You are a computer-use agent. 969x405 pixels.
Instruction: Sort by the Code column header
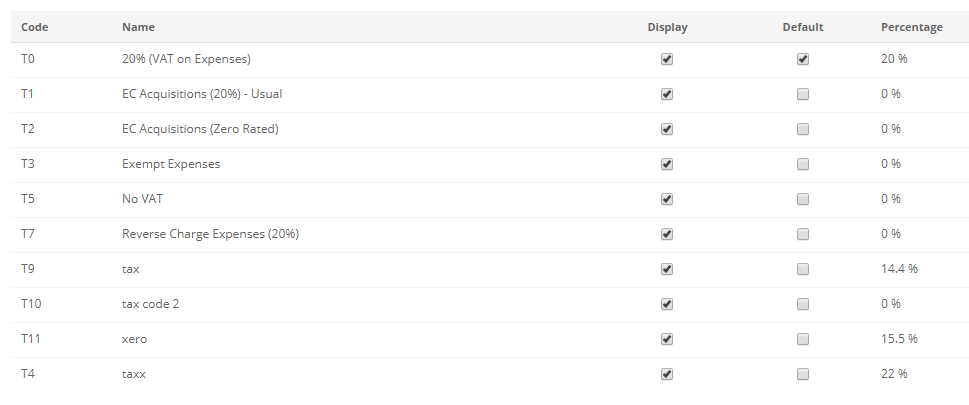pyautogui.click(x=35, y=27)
